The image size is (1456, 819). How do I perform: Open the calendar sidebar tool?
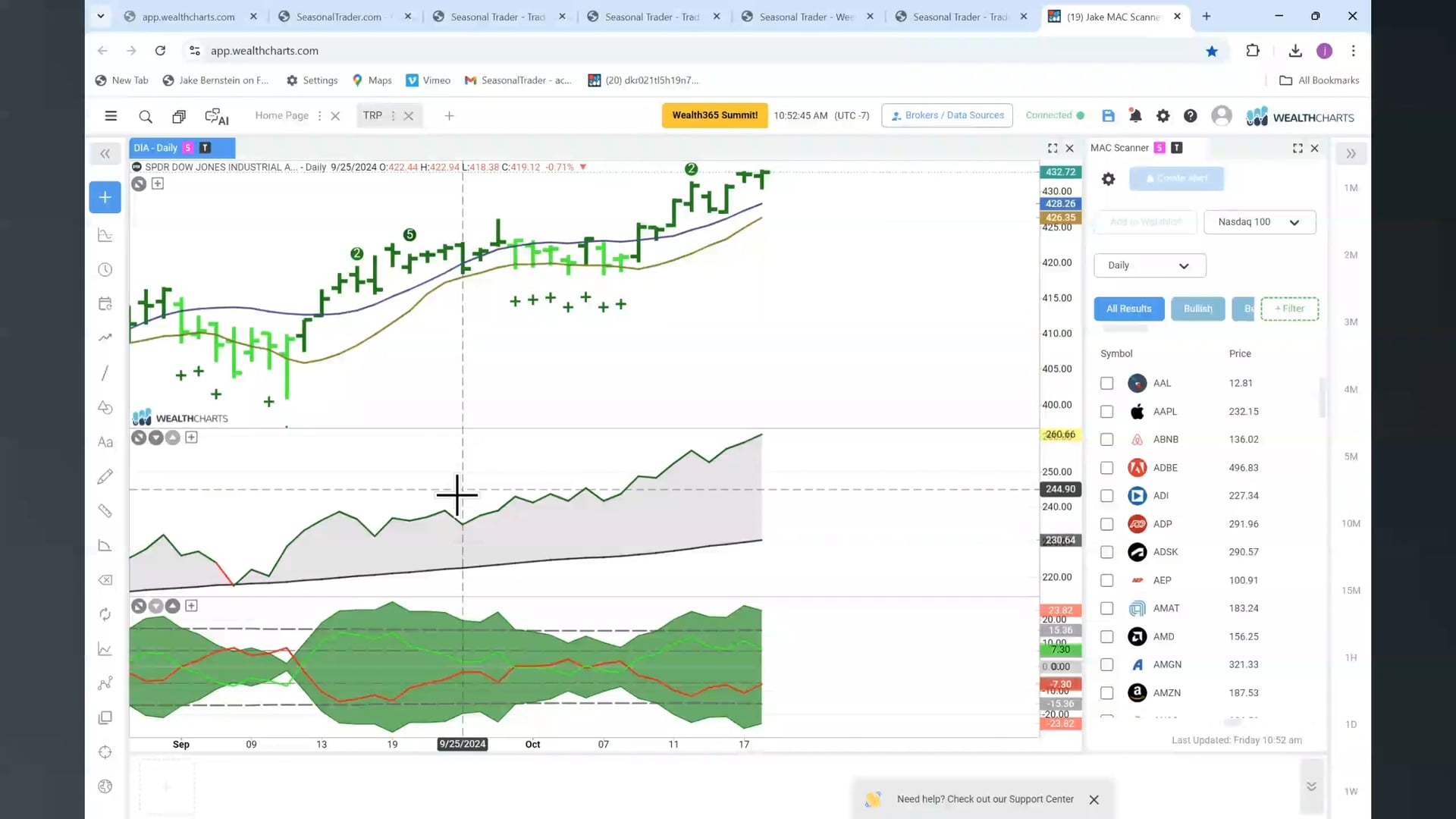click(x=105, y=303)
